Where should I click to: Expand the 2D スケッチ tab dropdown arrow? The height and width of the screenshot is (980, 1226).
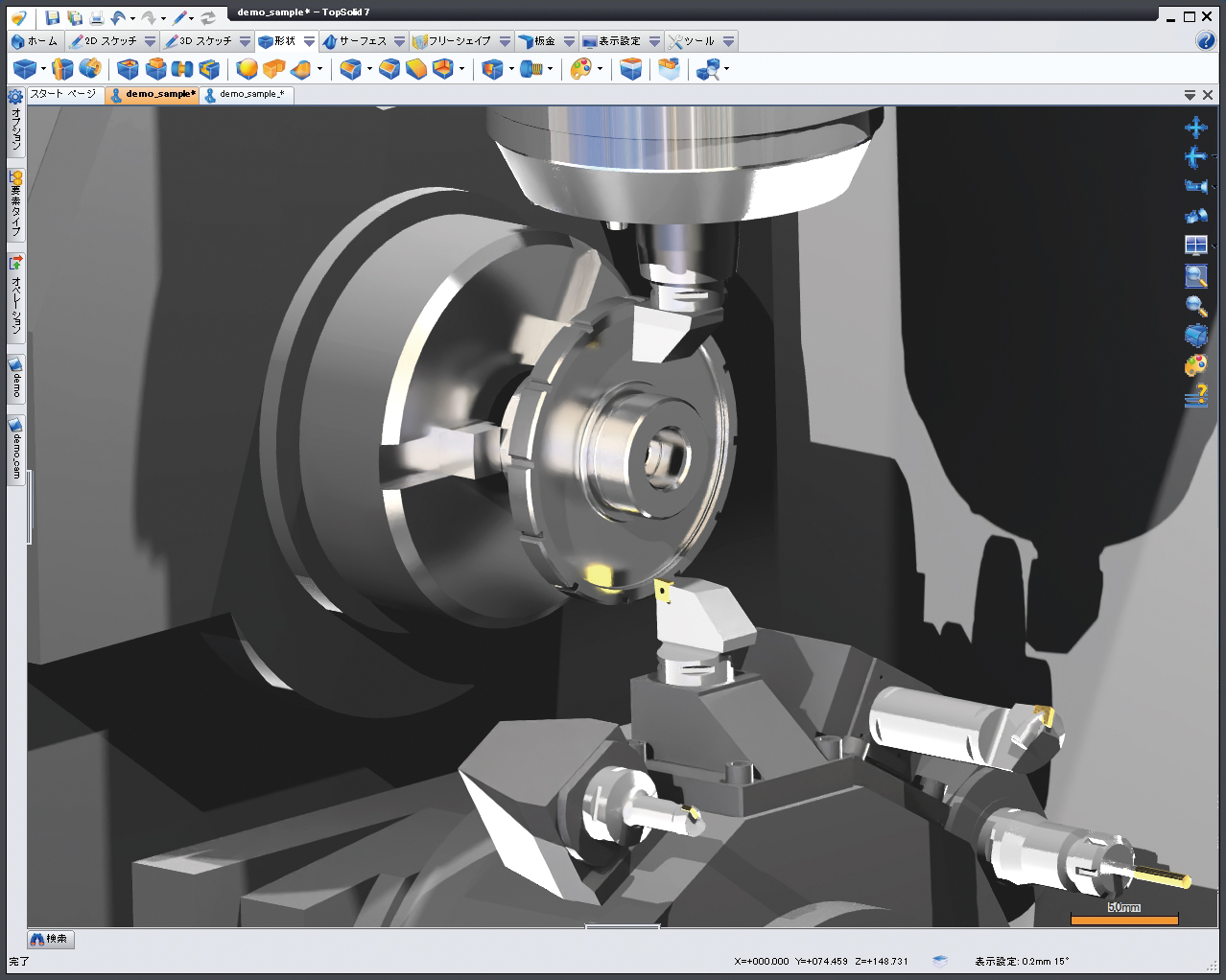[150, 41]
